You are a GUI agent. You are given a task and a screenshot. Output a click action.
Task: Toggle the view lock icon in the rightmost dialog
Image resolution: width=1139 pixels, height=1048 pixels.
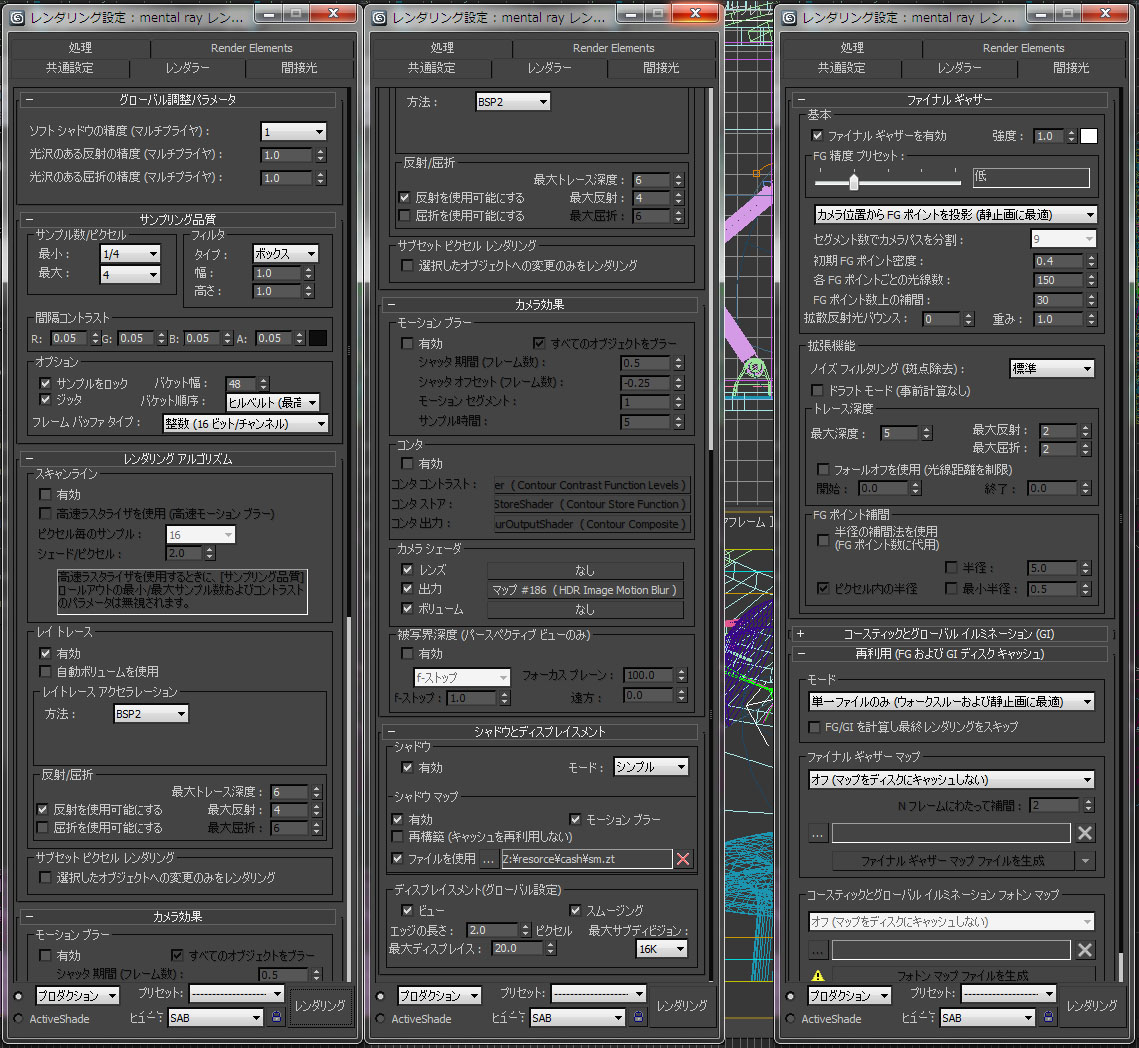pyautogui.click(x=1049, y=1017)
